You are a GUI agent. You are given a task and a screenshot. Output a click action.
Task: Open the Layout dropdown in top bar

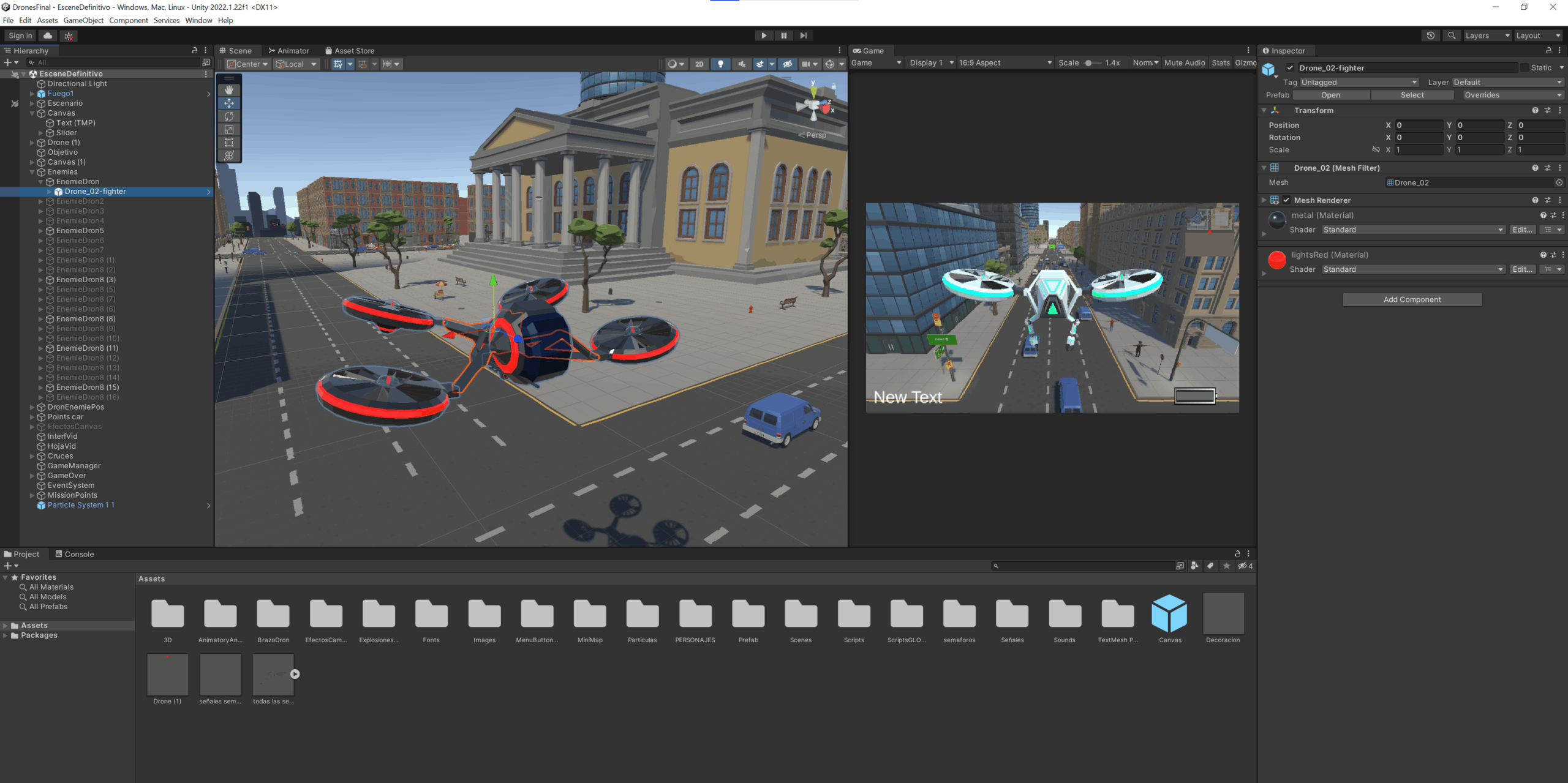point(1538,36)
